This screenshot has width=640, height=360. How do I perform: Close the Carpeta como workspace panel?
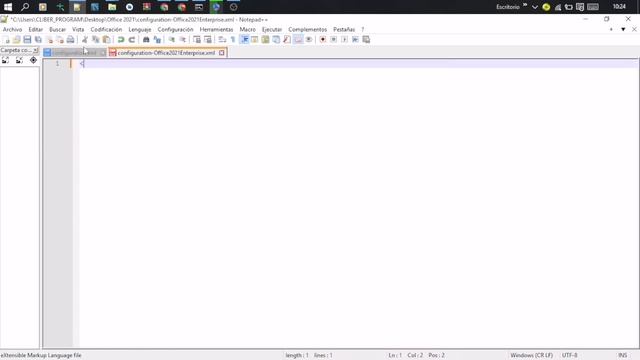36,50
